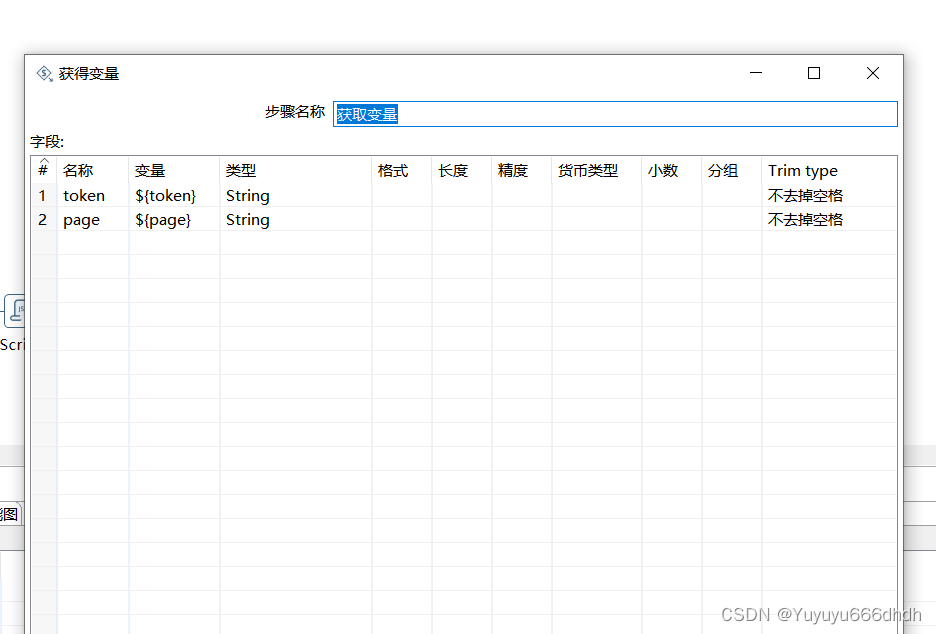Screen dimensions: 936x634
Task: Click the 长度 column header
Action: pos(461,171)
